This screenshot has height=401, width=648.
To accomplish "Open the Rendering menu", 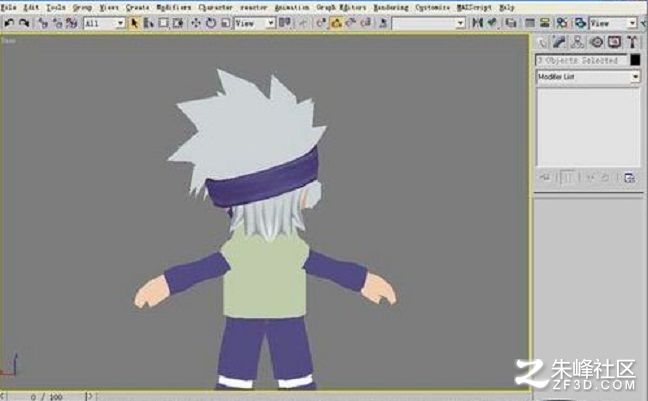I will click(x=391, y=7).
